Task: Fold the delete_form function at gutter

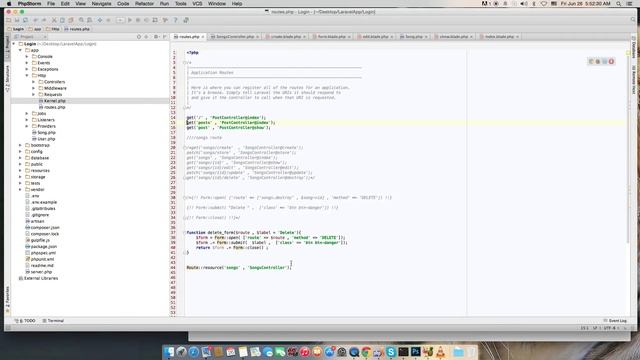Action: pos(184,233)
